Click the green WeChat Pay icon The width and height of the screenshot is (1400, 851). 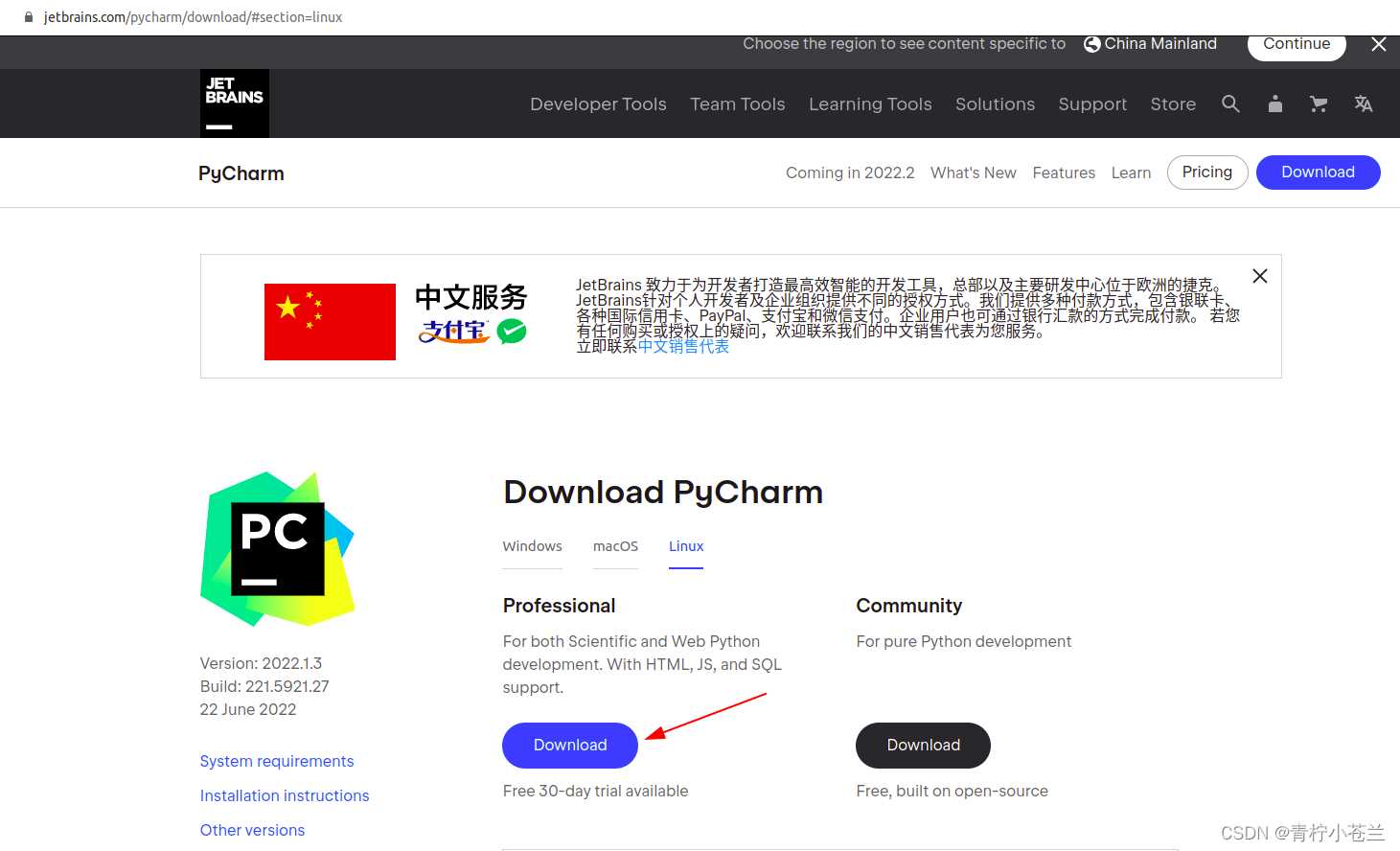tap(512, 332)
